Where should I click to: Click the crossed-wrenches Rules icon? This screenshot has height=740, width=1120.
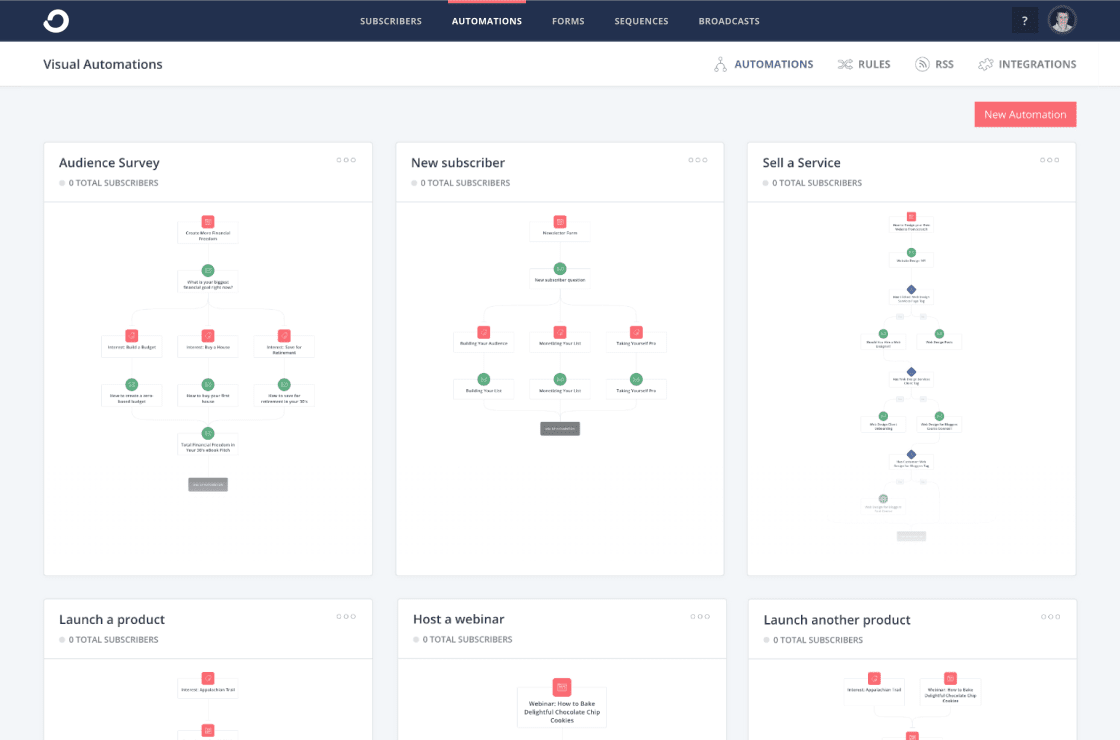[843, 63]
